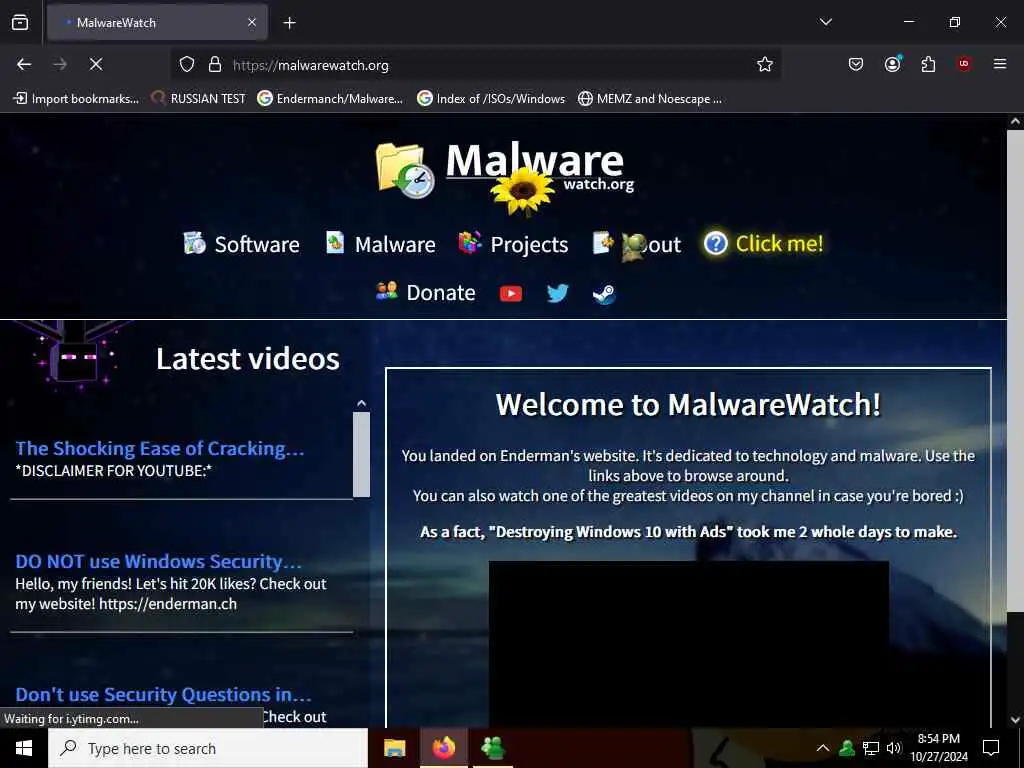View site security via padlock icon
This screenshot has height=768, width=1024.
(214, 65)
